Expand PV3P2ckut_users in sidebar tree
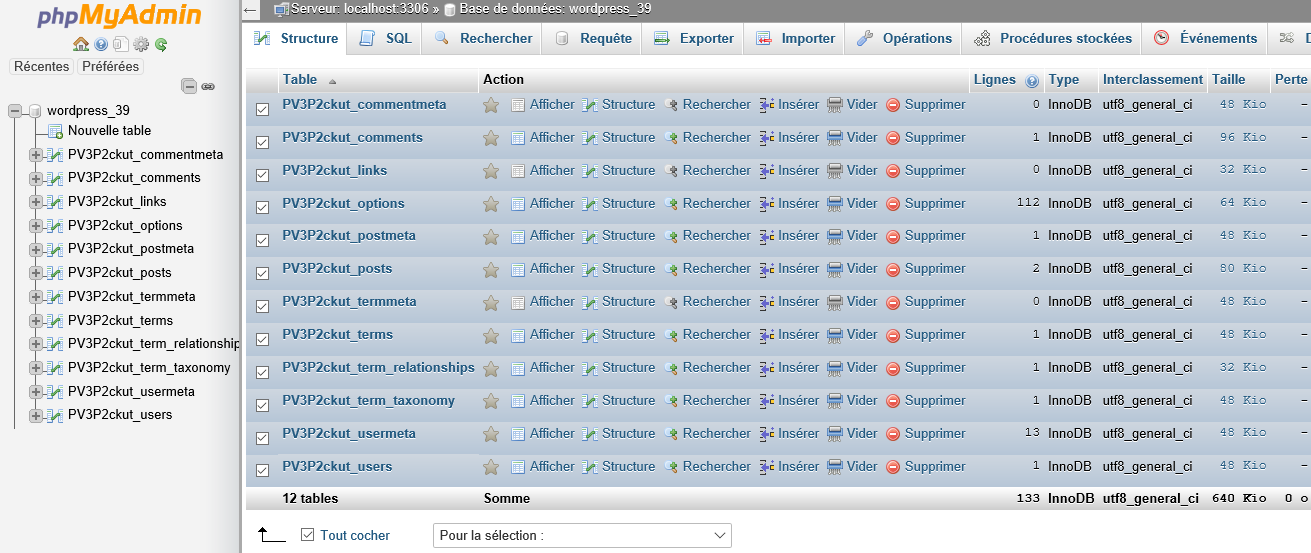The width and height of the screenshot is (1311, 553). 35,415
